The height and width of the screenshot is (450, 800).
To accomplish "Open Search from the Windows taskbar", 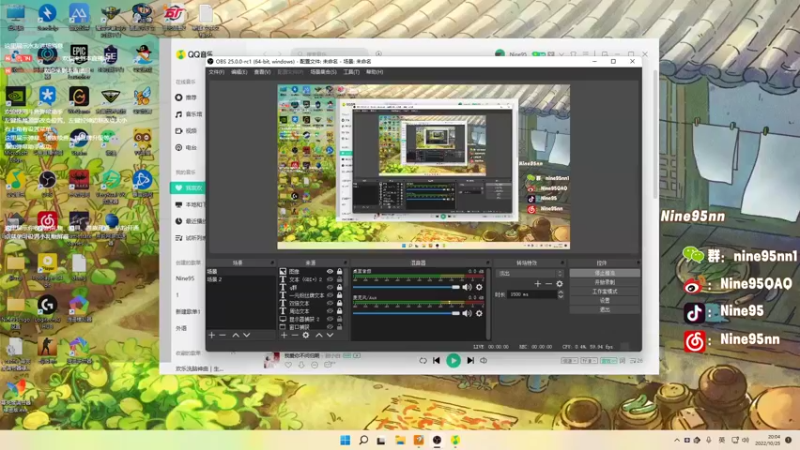I will click(363, 440).
